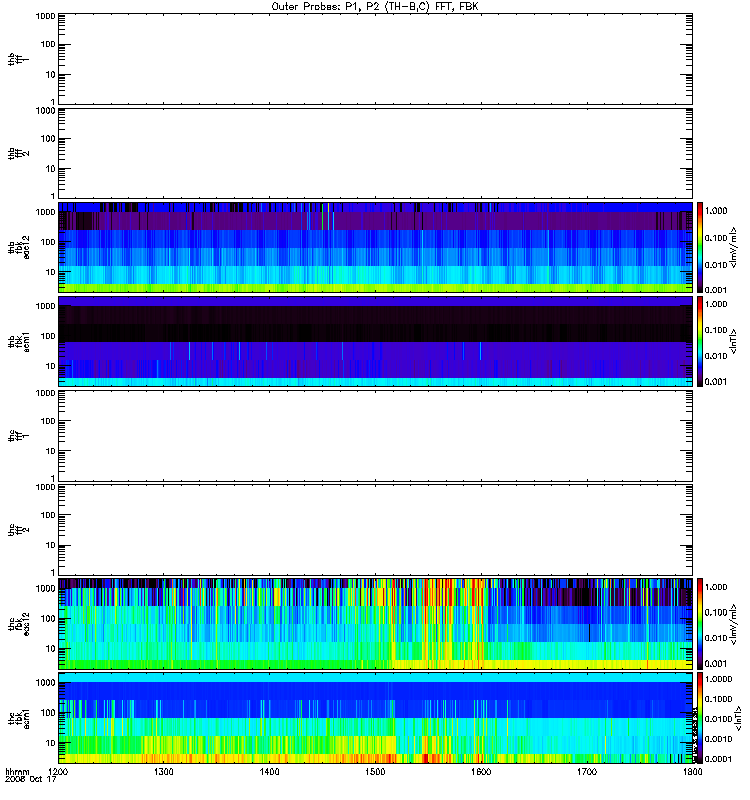750x800 pixels.
Task: Click the "10" y-axis label of thb fbk edc12 panel
Action: pos(51,272)
